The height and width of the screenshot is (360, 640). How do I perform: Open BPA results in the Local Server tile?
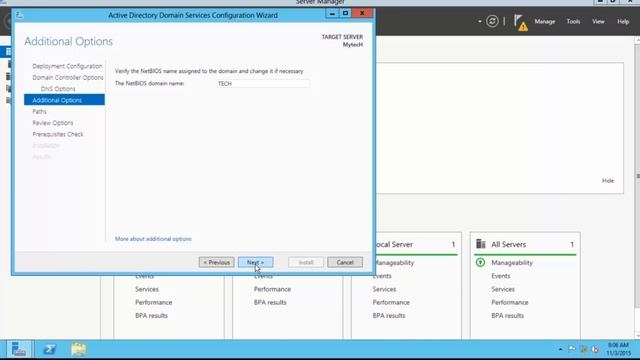pyautogui.click(x=389, y=316)
